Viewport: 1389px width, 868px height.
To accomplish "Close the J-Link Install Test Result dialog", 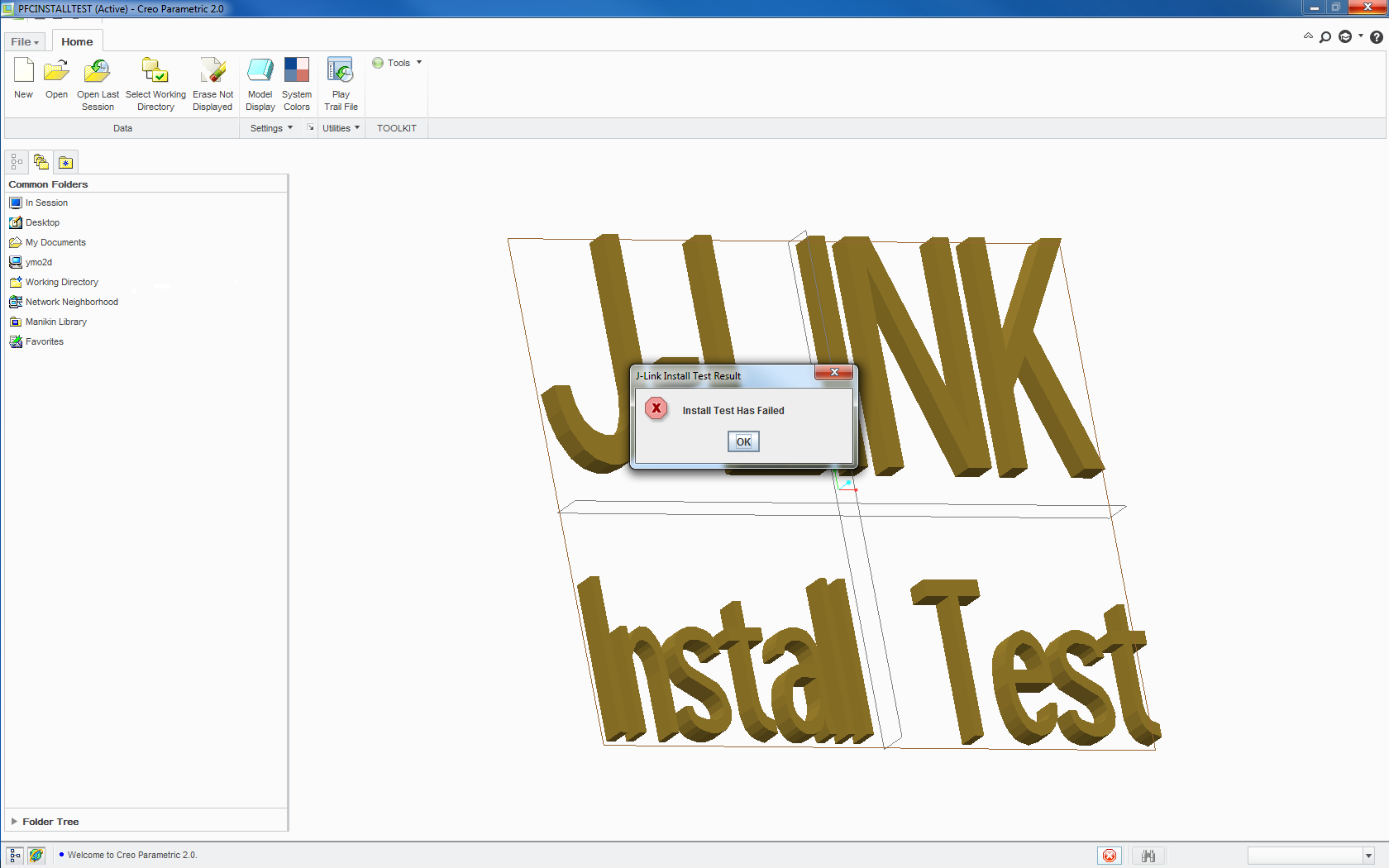I will (x=834, y=373).
